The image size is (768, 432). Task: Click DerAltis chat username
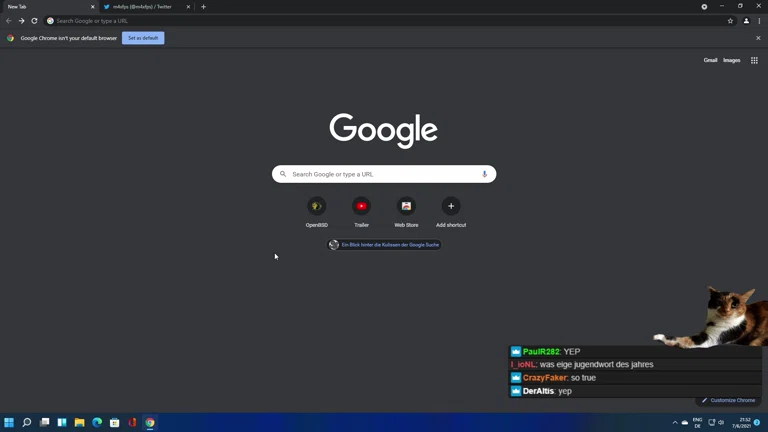538,391
